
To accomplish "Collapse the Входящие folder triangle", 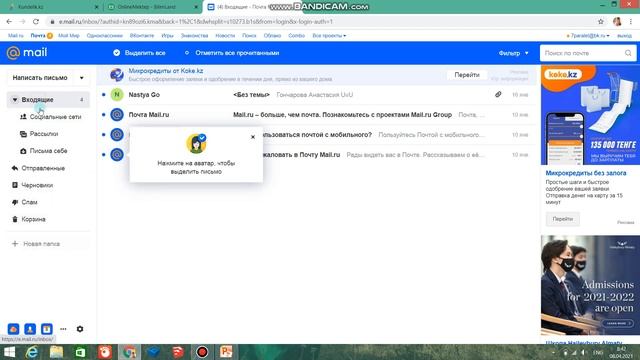I will pos(15,100).
